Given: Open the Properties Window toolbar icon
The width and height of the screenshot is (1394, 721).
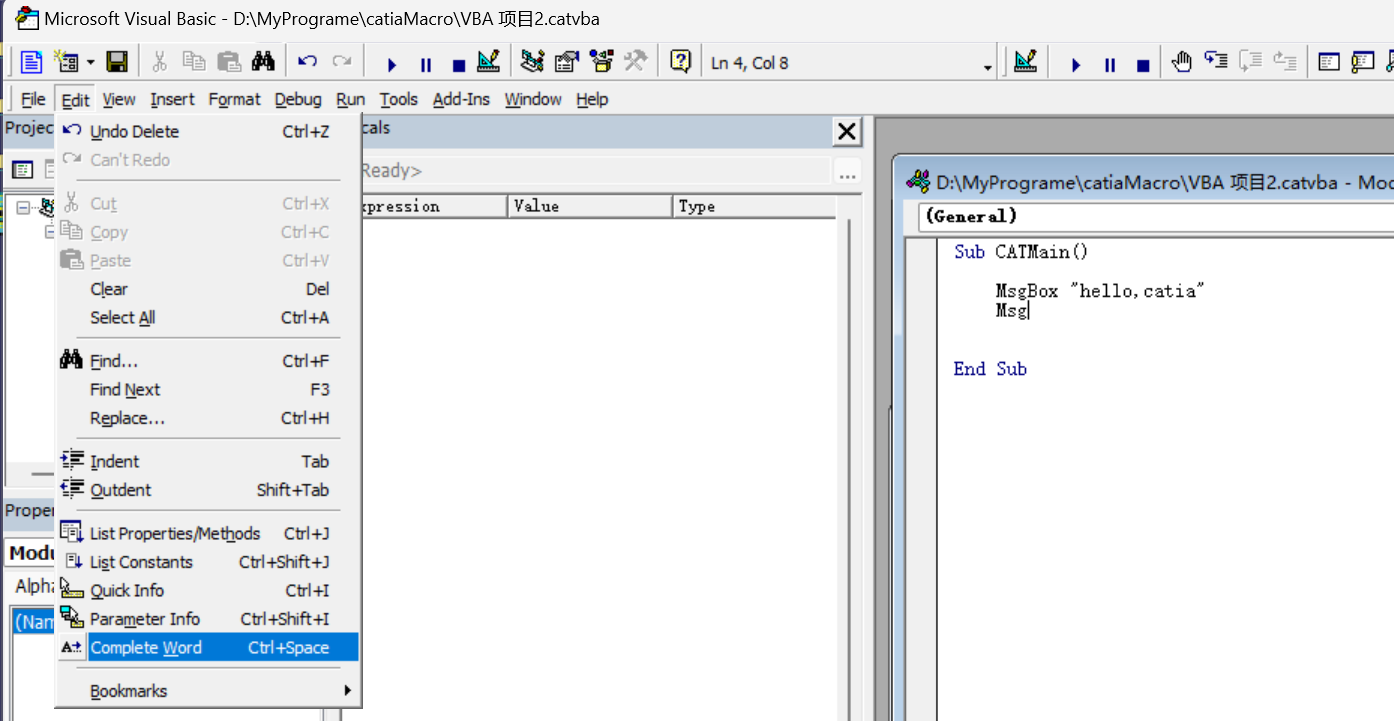Looking at the screenshot, I should pyautogui.click(x=567, y=62).
